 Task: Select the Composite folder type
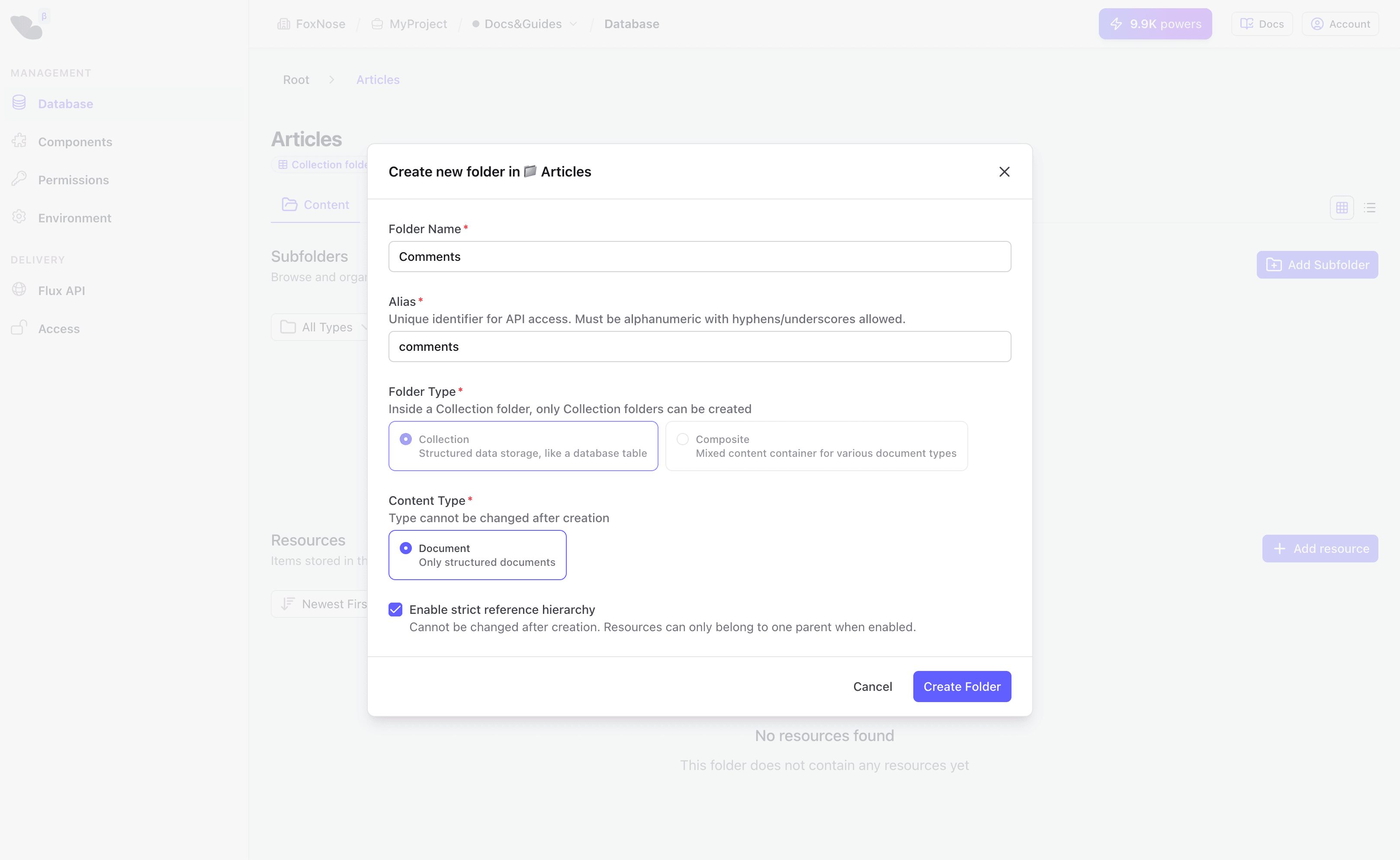pos(683,439)
